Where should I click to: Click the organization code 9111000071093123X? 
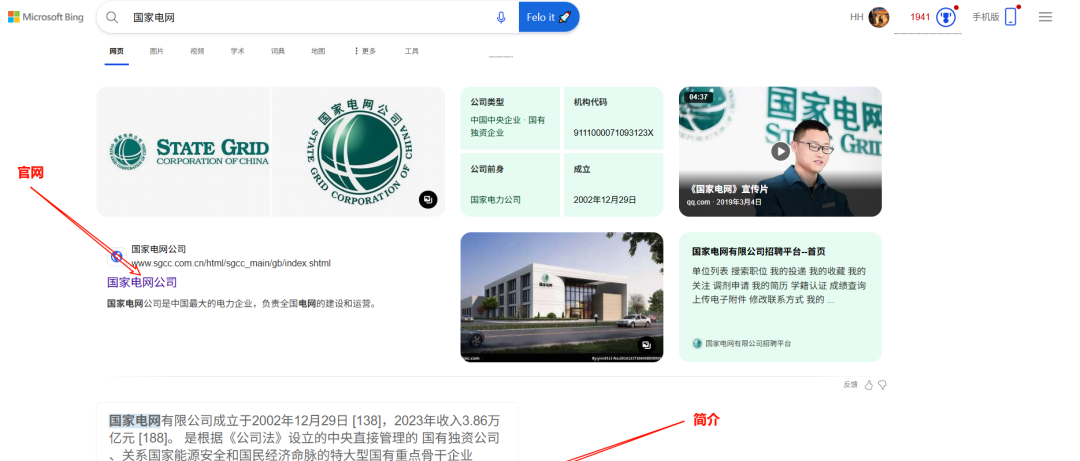click(x=613, y=132)
